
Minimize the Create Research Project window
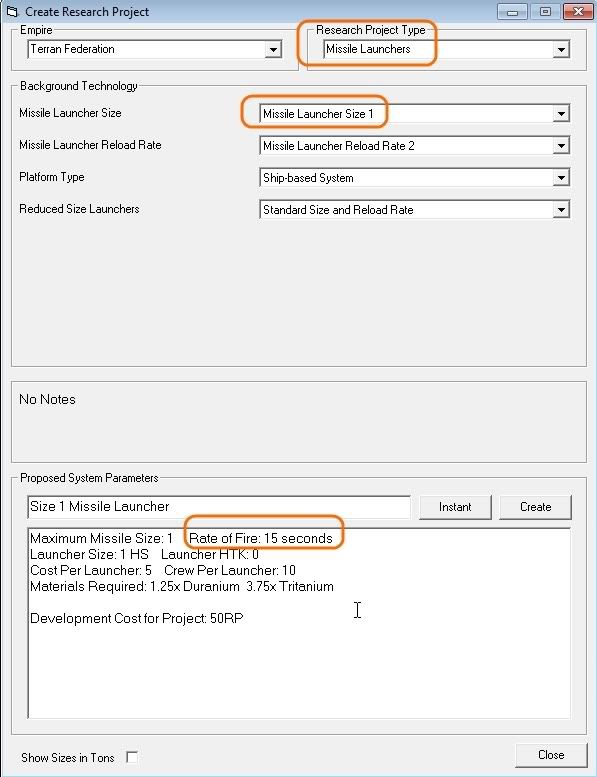(512, 12)
